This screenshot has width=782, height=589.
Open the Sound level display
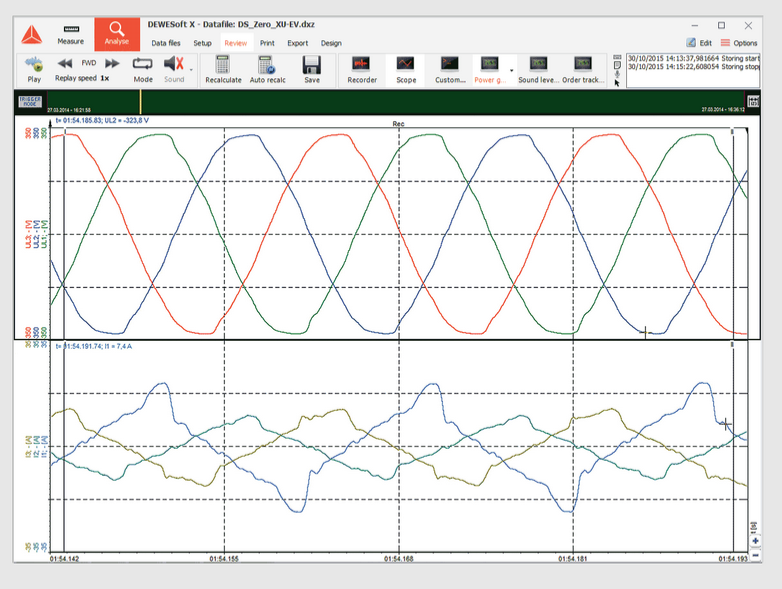pos(538,65)
